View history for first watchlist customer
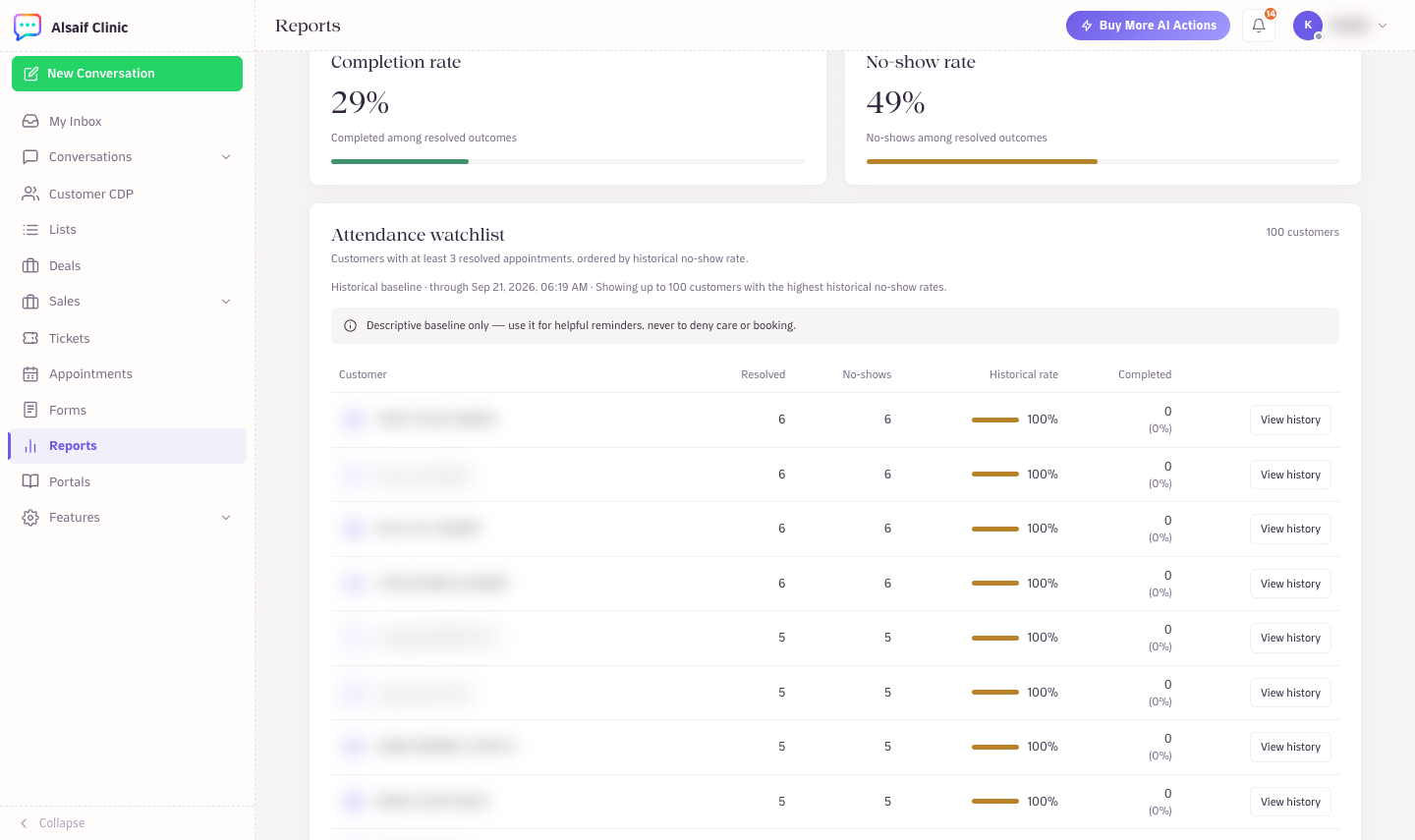Viewport: 1415px width, 840px height. (x=1290, y=420)
